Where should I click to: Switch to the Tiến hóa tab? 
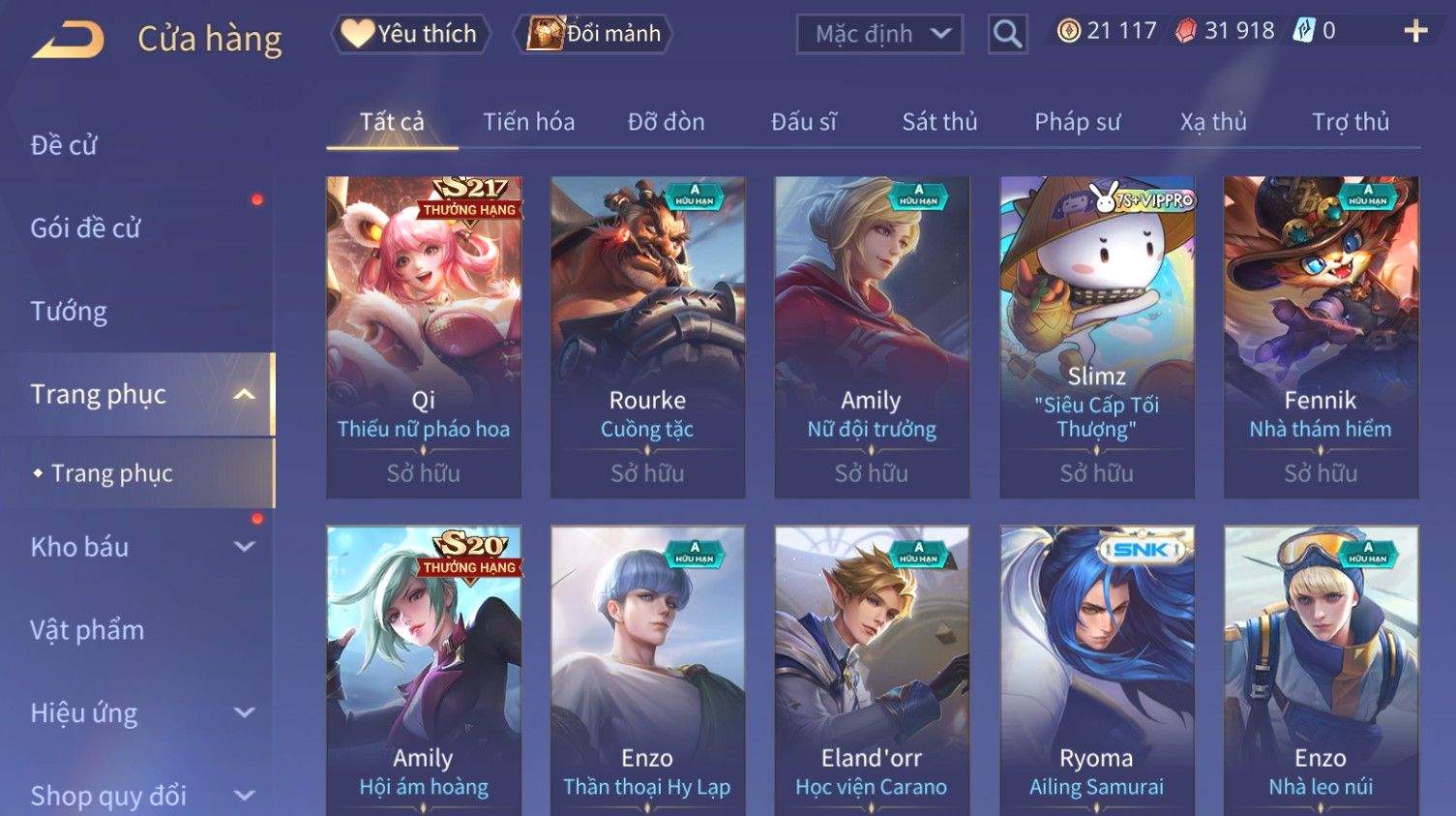(528, 122)
